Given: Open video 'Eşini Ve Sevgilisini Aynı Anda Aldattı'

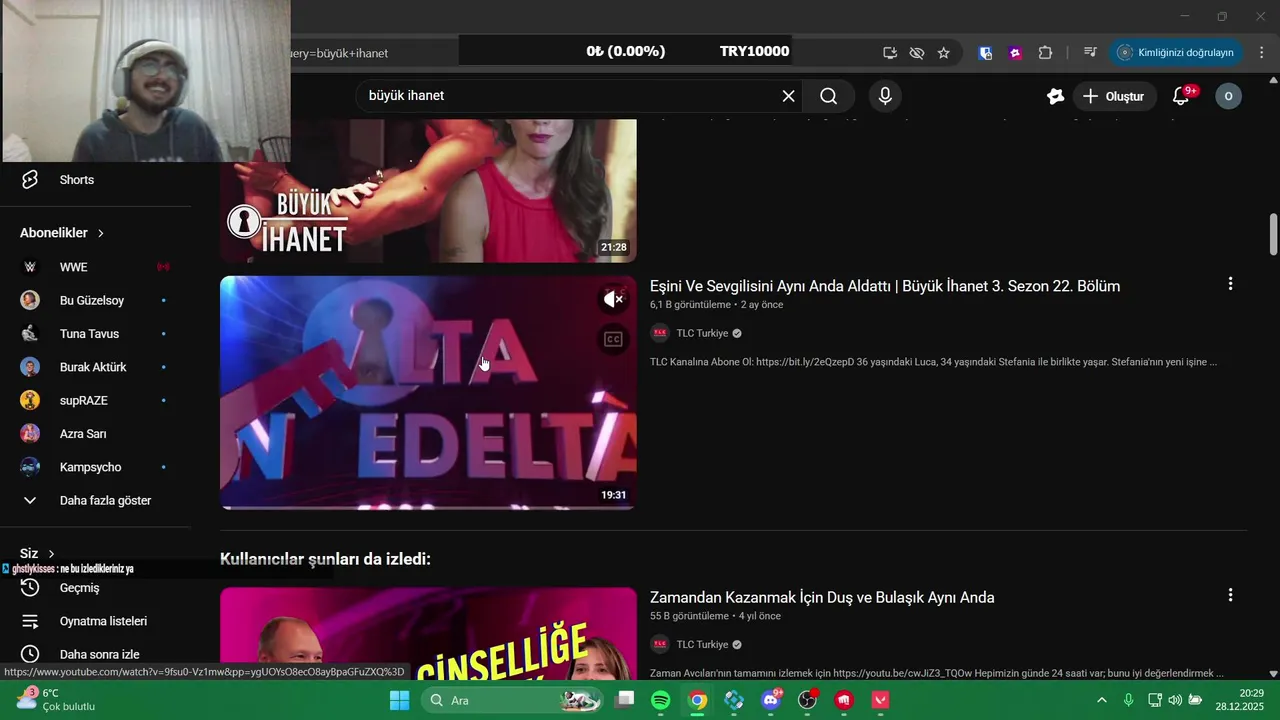Looking at the screenshot, I should pos(885,286).
